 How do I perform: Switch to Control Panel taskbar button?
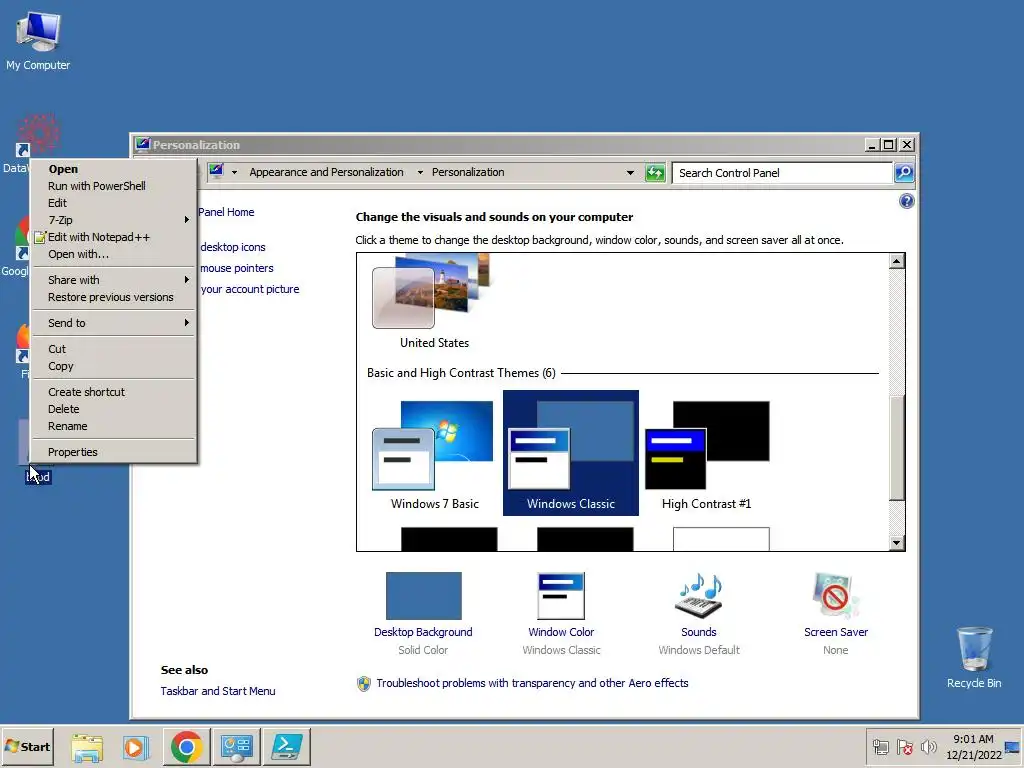(x=236, y=747)
